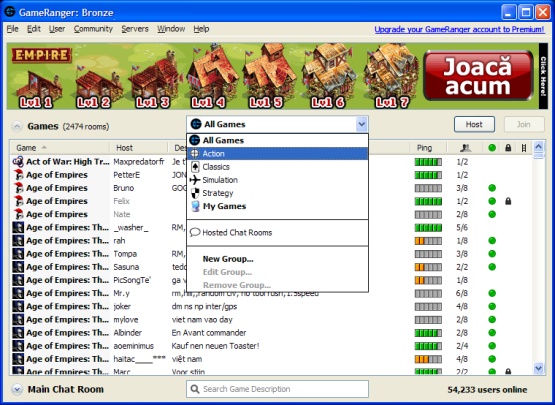Sort by padlock column header icon
Viewport: 555px width, 405px height.
pyautogui.click(x=508, y=148)
